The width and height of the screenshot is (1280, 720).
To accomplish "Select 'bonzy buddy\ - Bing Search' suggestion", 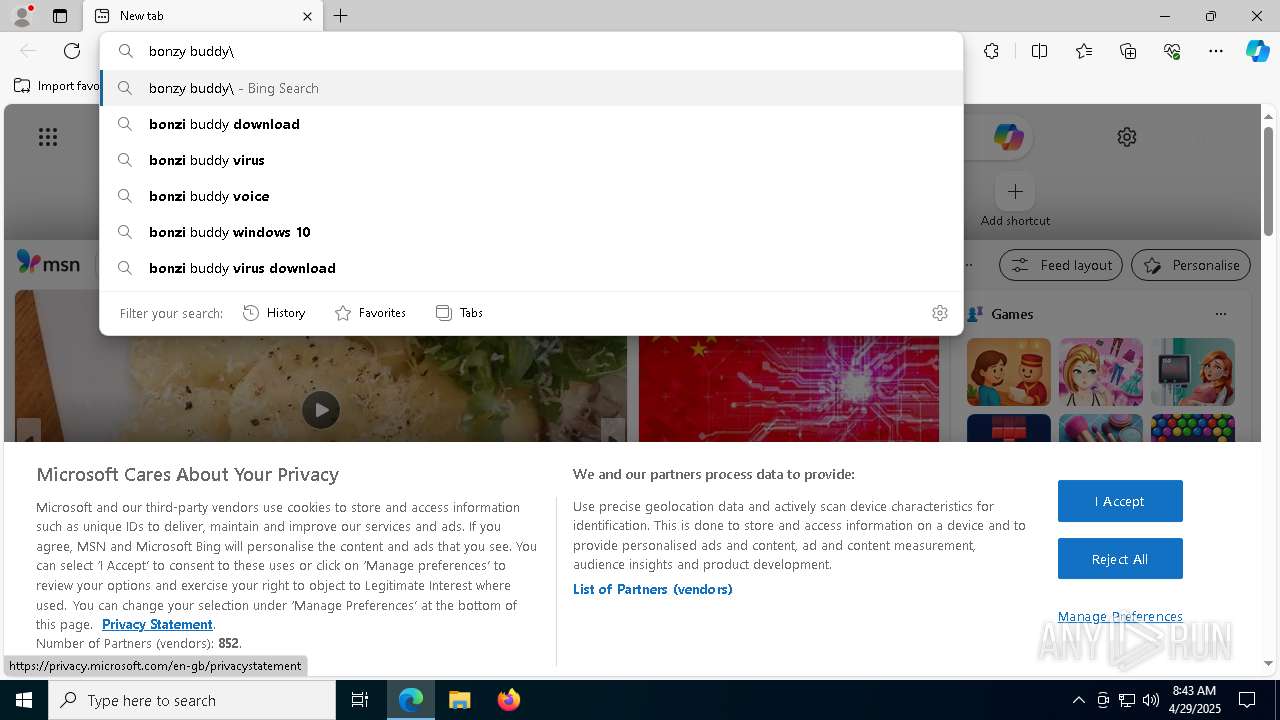I will point(531,88).
